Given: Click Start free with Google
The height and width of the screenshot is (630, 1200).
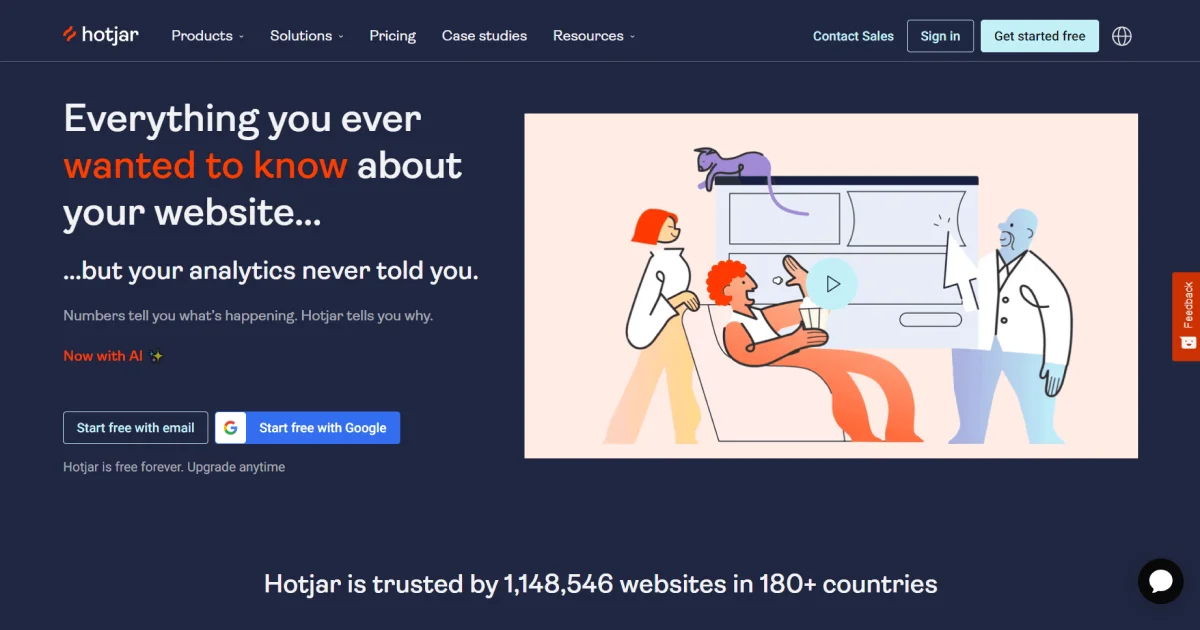Looking at the screenshot, I should [x=308, y=428].
